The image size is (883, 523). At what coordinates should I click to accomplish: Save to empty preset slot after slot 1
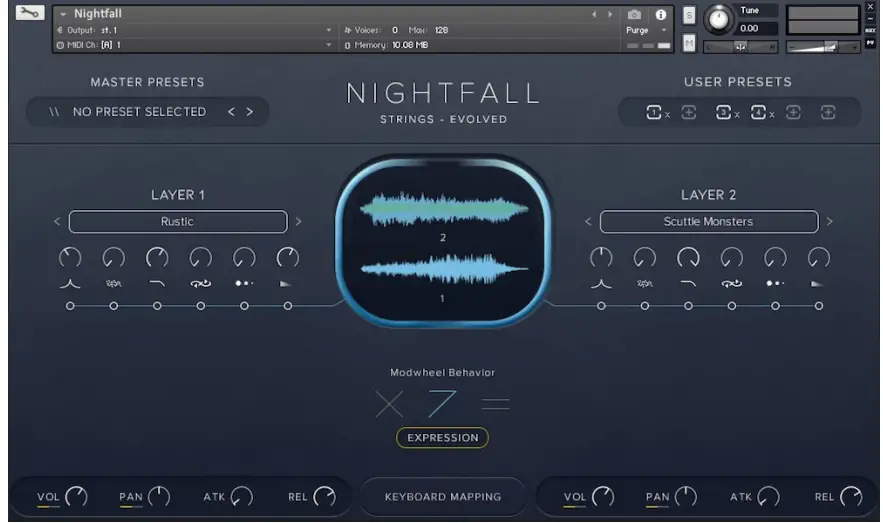click(x=689, y=112)
